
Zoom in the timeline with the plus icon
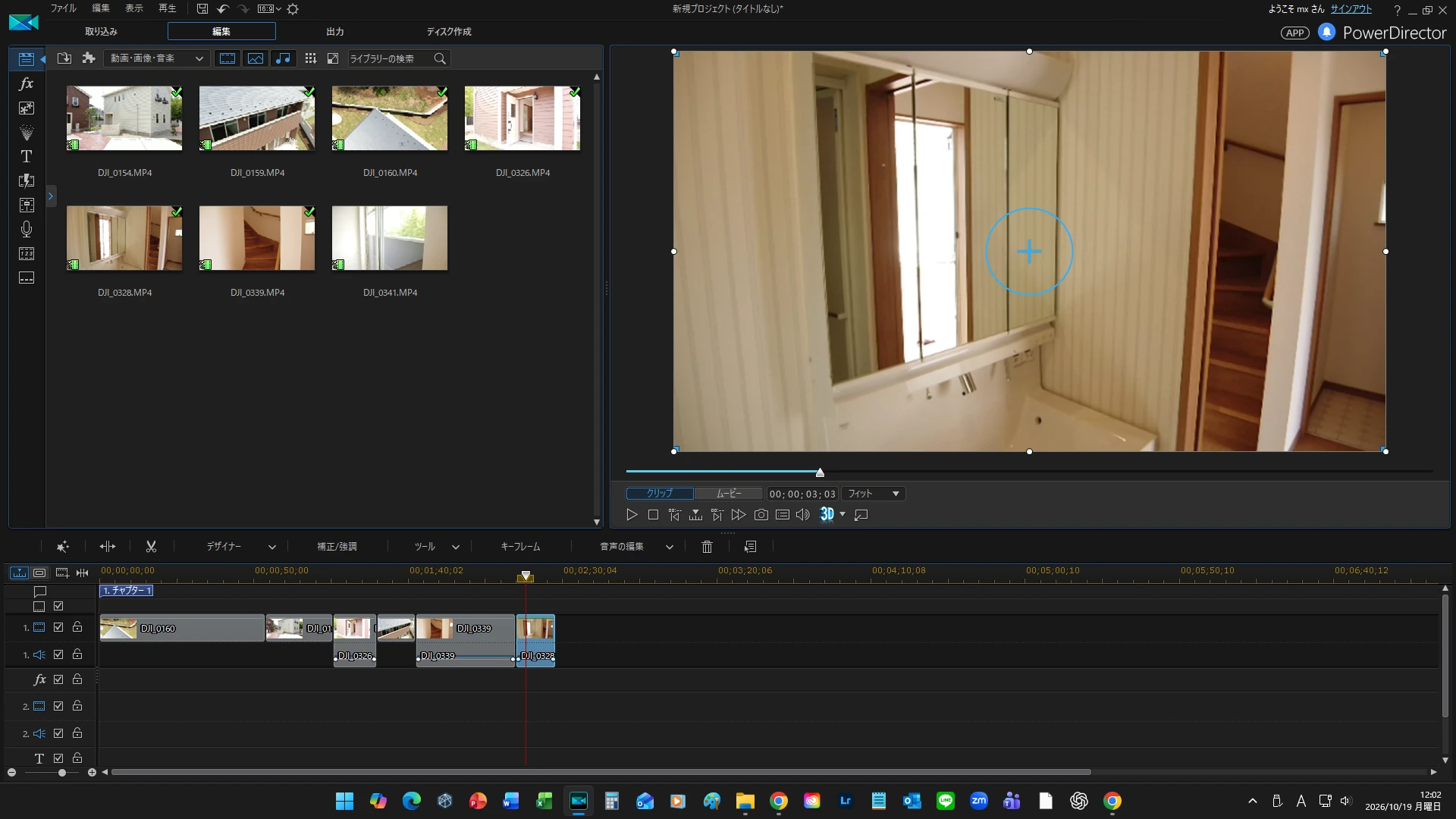point(92,773)
